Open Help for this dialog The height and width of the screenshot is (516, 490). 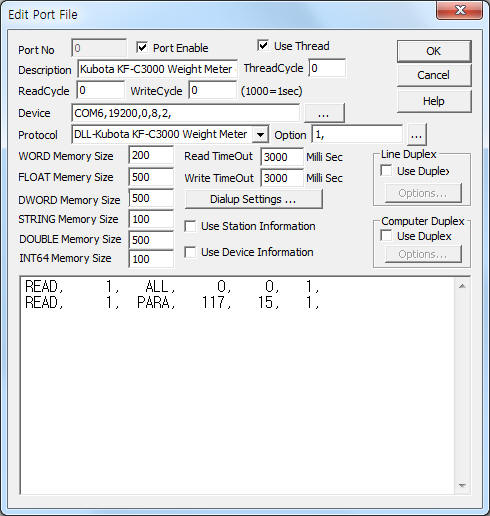tap(434, 101)
